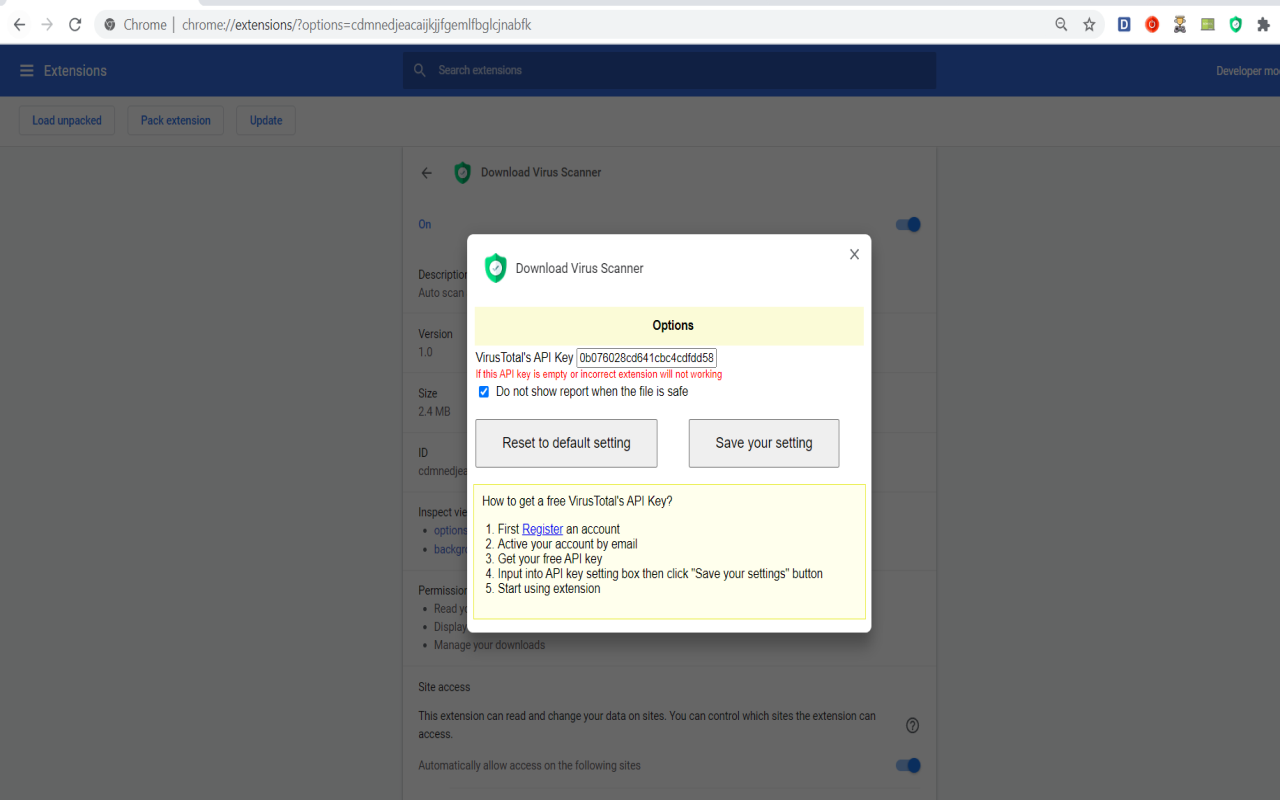
Task: Click the shield logo in the options dialog
Action: coord(495,268)
